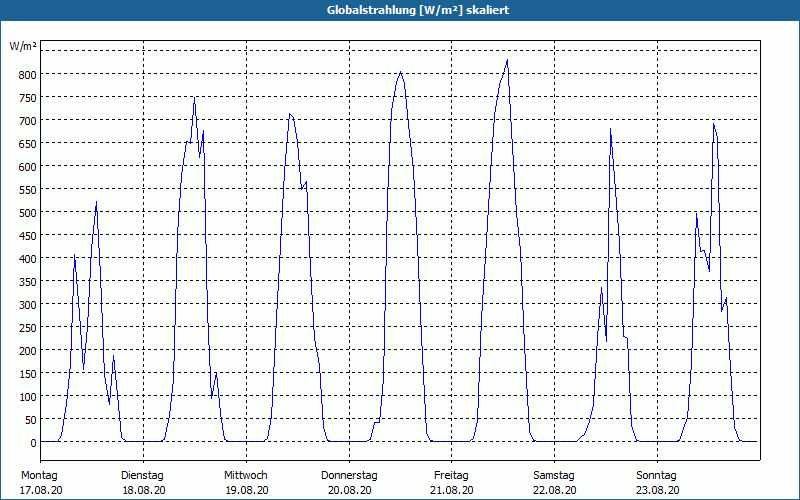The width and height of the screenshot is (800, 500).
Task: Select the date 21.08.20
Action: [452, 490]
